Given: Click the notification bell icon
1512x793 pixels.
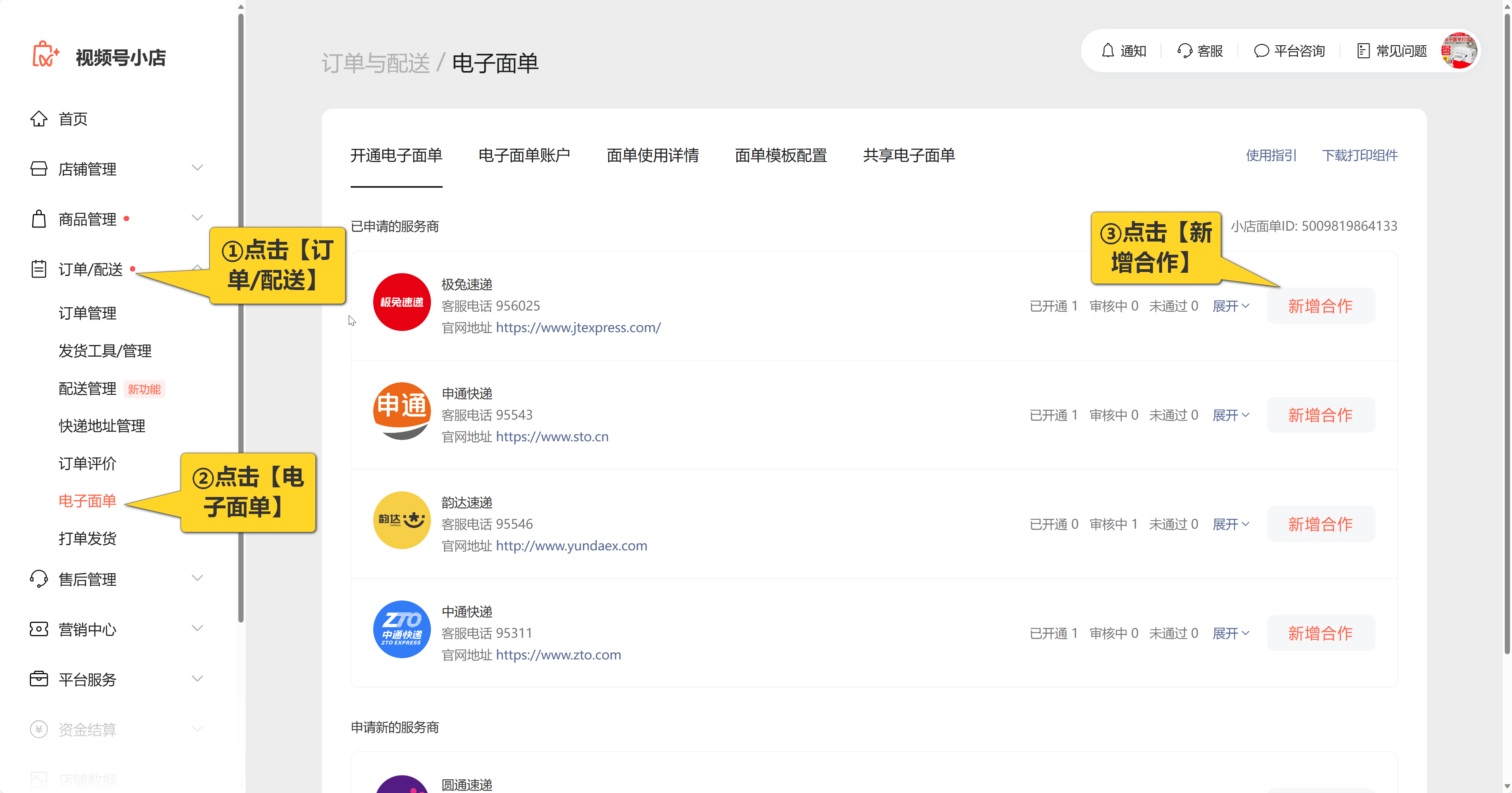Looking at the screenshot, I should click(1108, 51).
